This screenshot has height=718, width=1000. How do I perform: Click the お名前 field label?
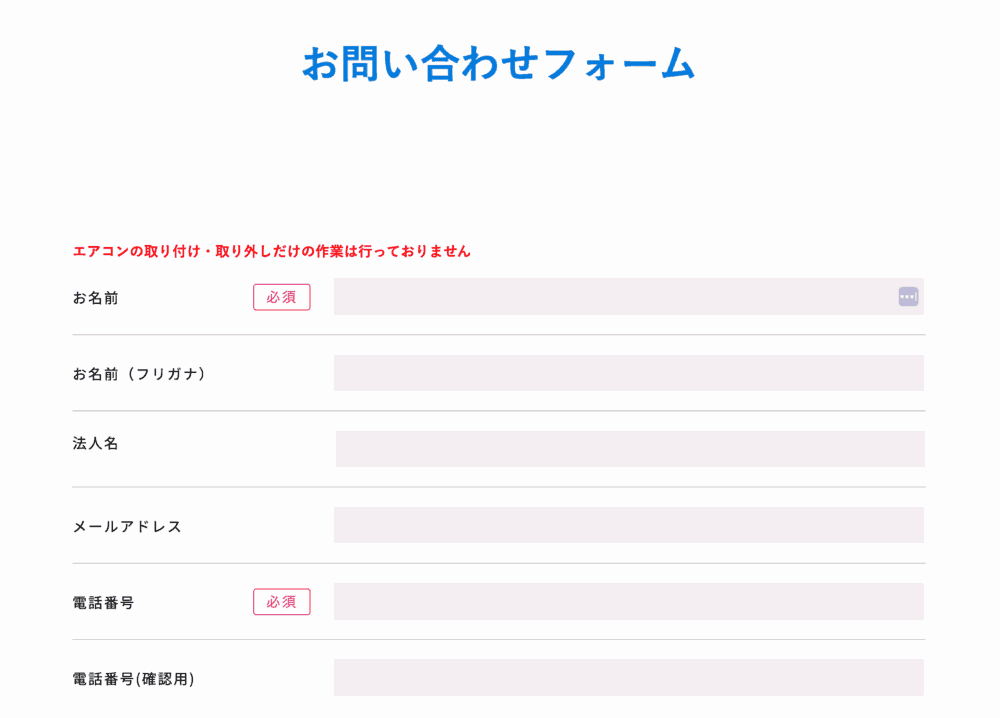pyautogui.click(x=96, y=298)
